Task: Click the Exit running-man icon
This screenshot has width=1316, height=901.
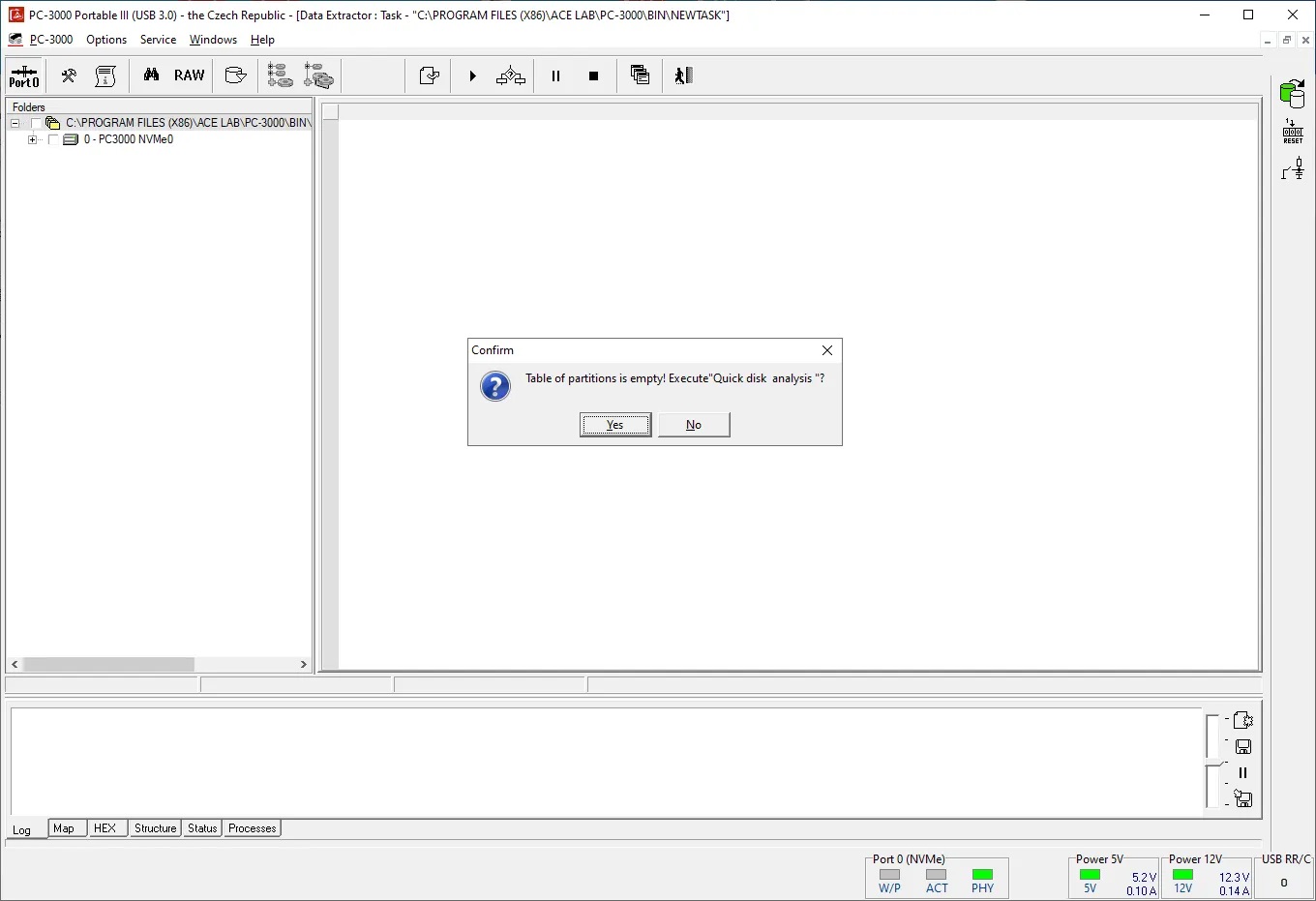Action: coord(683,75)
